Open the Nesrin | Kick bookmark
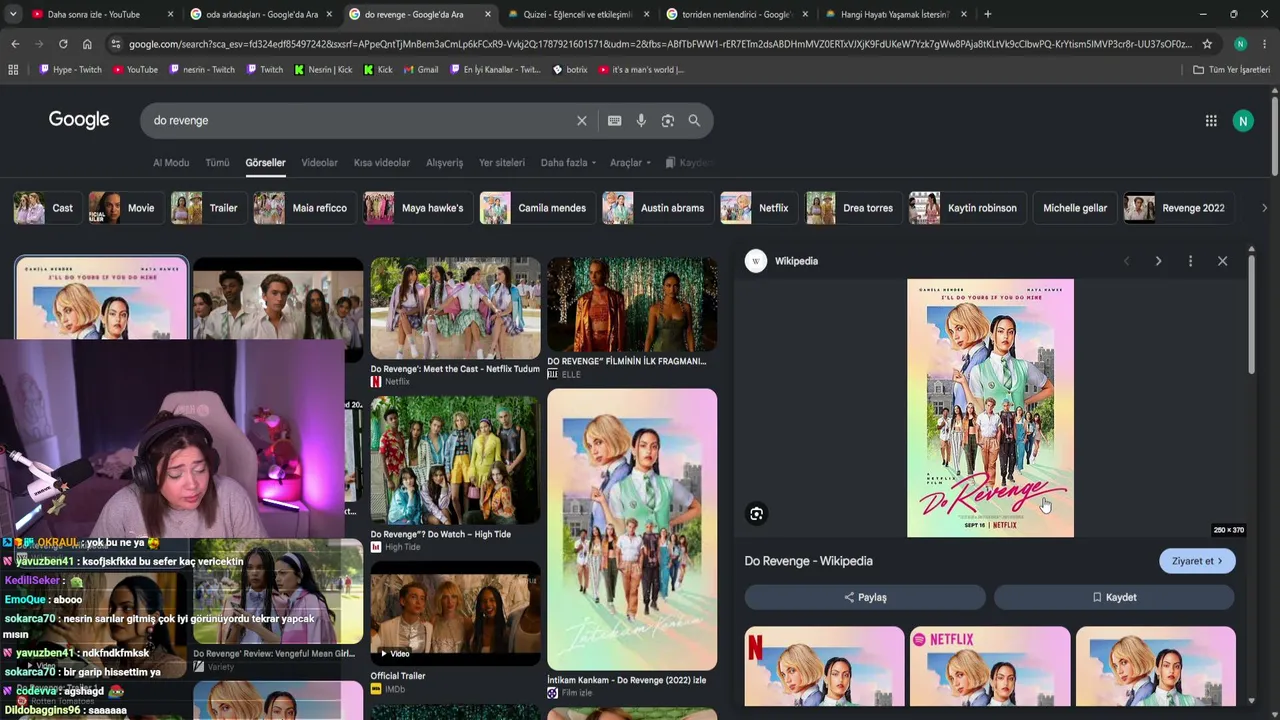 pyautogui.click(x=323, y=70)
